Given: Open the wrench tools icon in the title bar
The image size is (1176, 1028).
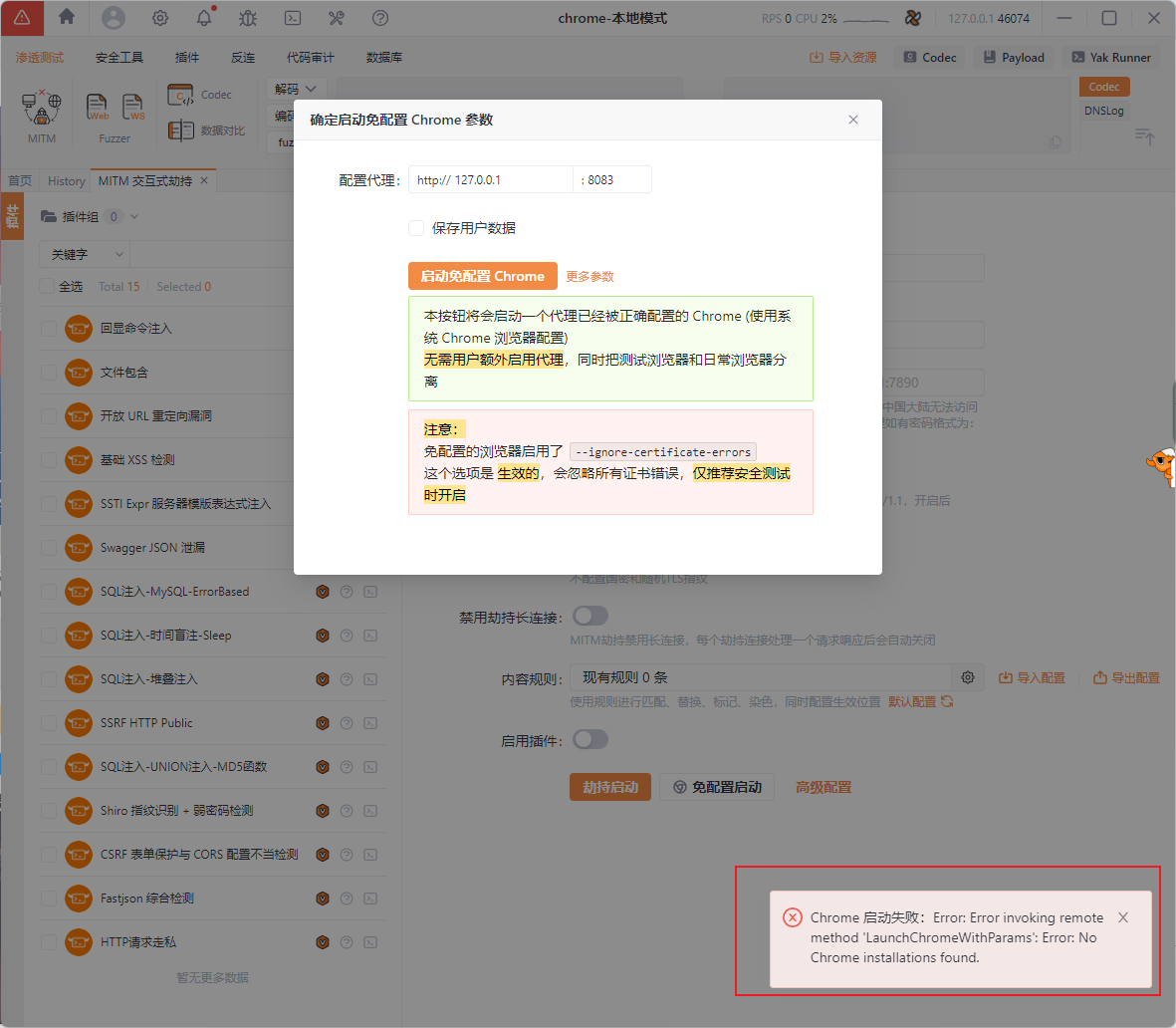Looking at the screenshot, I should pos(336,18).
